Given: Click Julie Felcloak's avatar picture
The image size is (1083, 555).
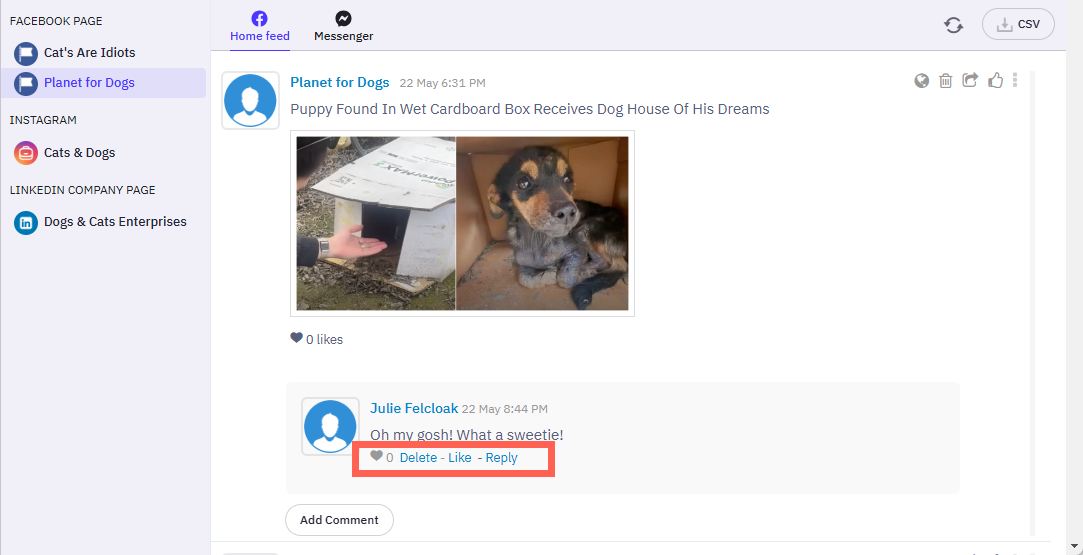Looking at the screenshot, I should tap(330, 427).
